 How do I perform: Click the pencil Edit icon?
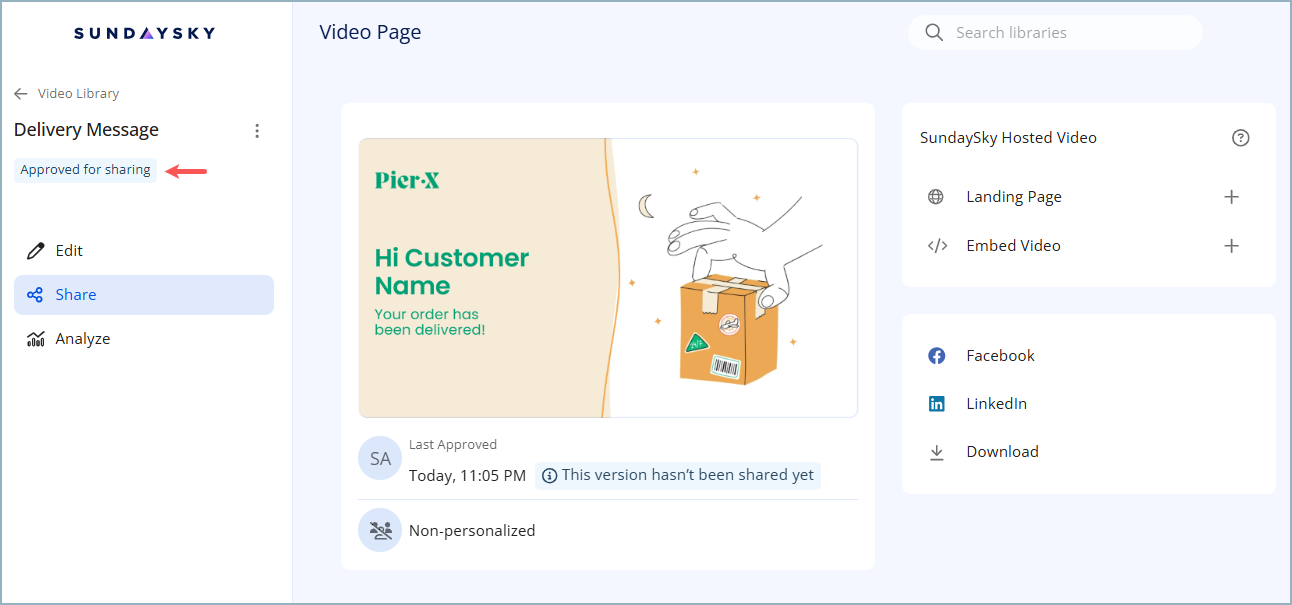(35, 251)
